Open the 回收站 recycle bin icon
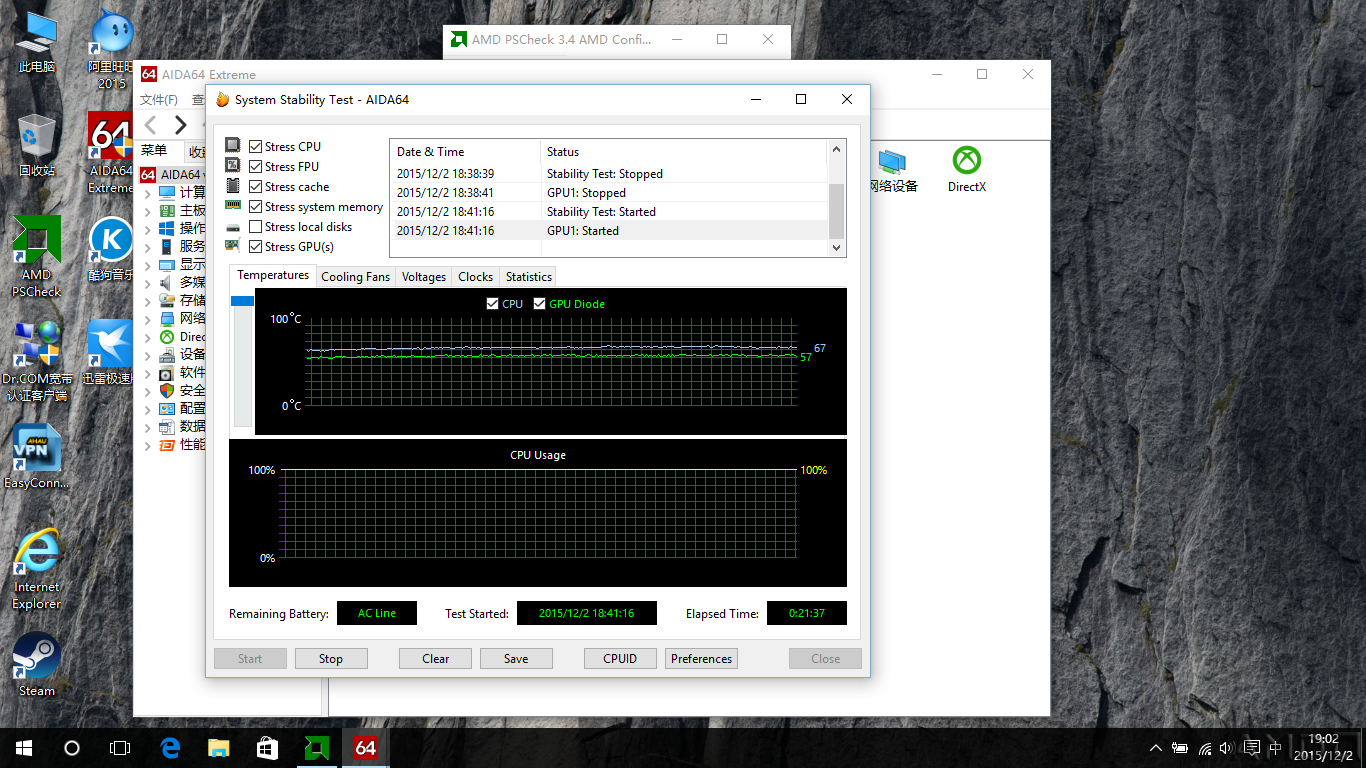 [x=37, y=144]
